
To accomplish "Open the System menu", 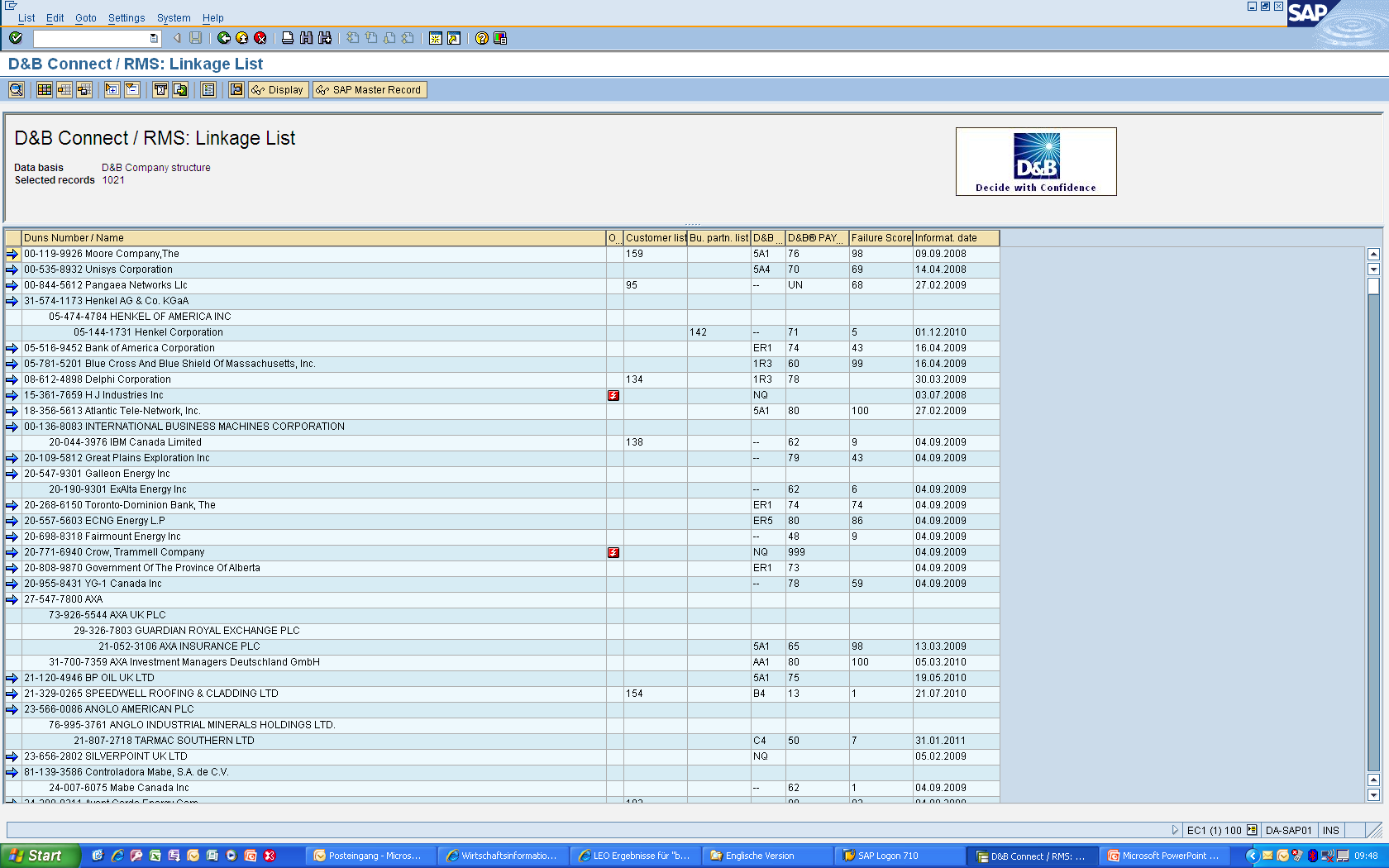I will (x=174, y=17).
